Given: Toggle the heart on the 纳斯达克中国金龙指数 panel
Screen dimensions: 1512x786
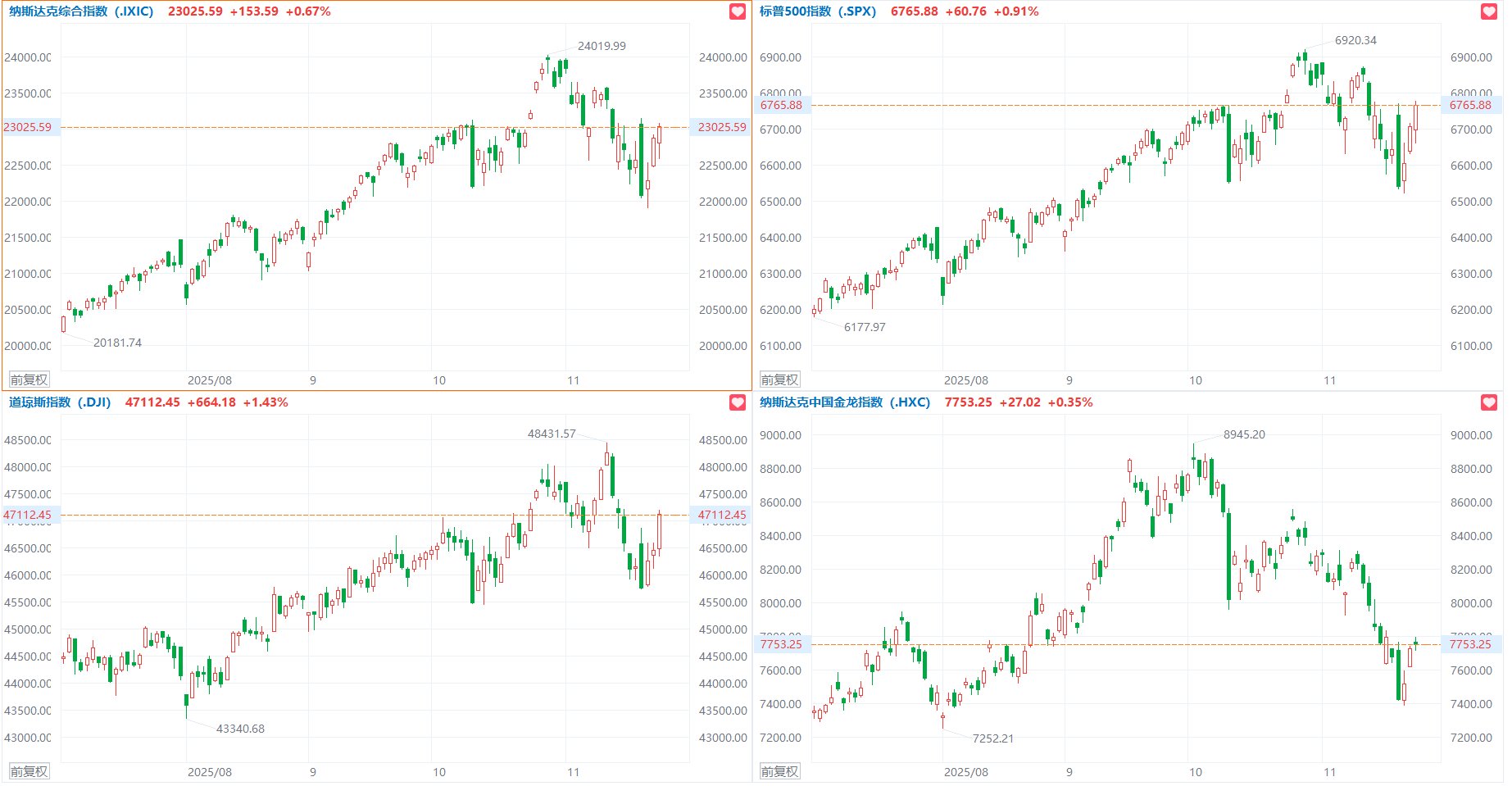Looking at the screenshot, I should (1489, 402).
